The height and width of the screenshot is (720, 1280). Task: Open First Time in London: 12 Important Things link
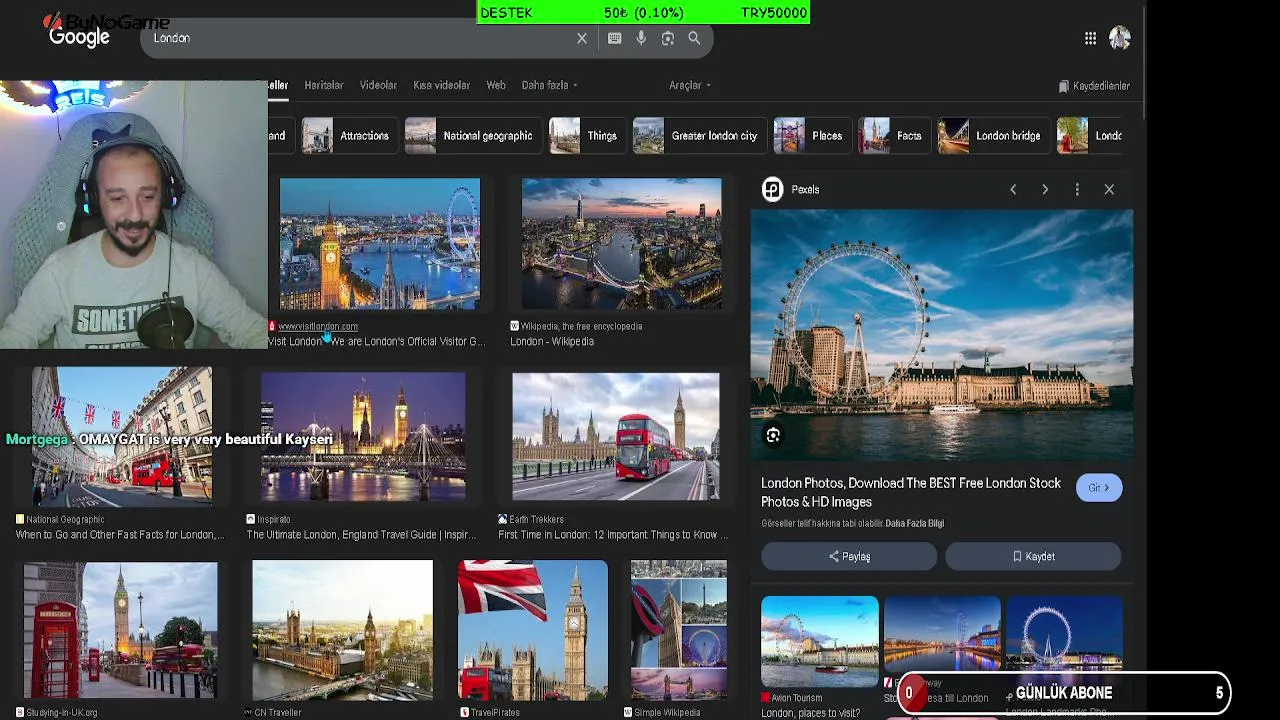tap(613, 535)
